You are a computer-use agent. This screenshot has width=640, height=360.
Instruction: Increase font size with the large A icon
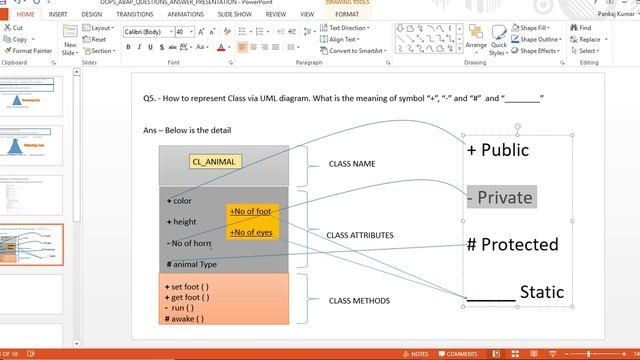[x=201, y=32]
